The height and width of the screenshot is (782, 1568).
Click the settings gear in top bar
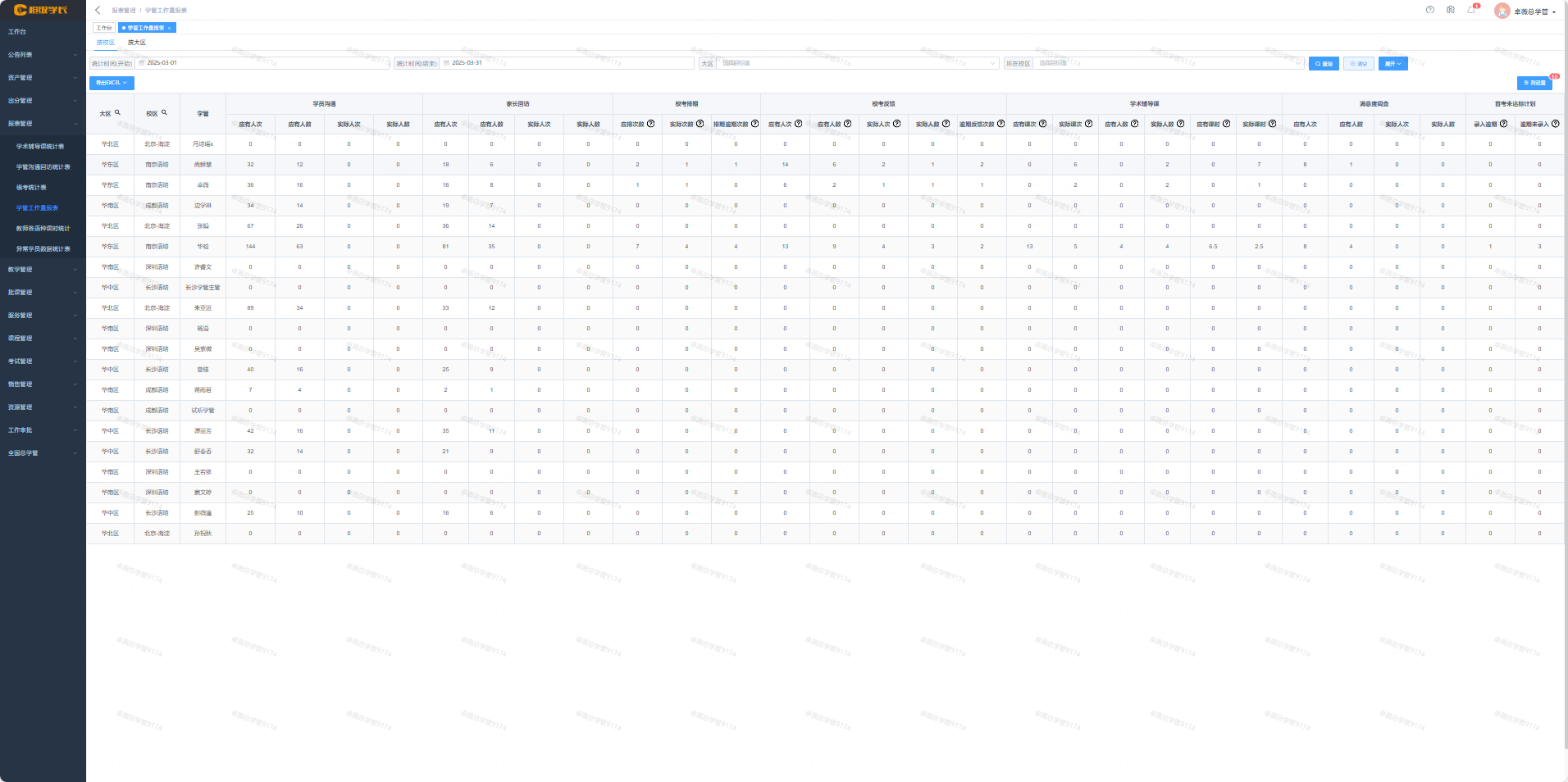[1451, 11]
